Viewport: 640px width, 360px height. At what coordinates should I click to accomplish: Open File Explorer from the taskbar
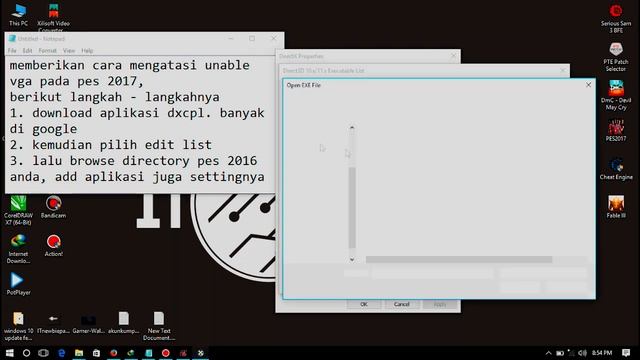(79, 353)
